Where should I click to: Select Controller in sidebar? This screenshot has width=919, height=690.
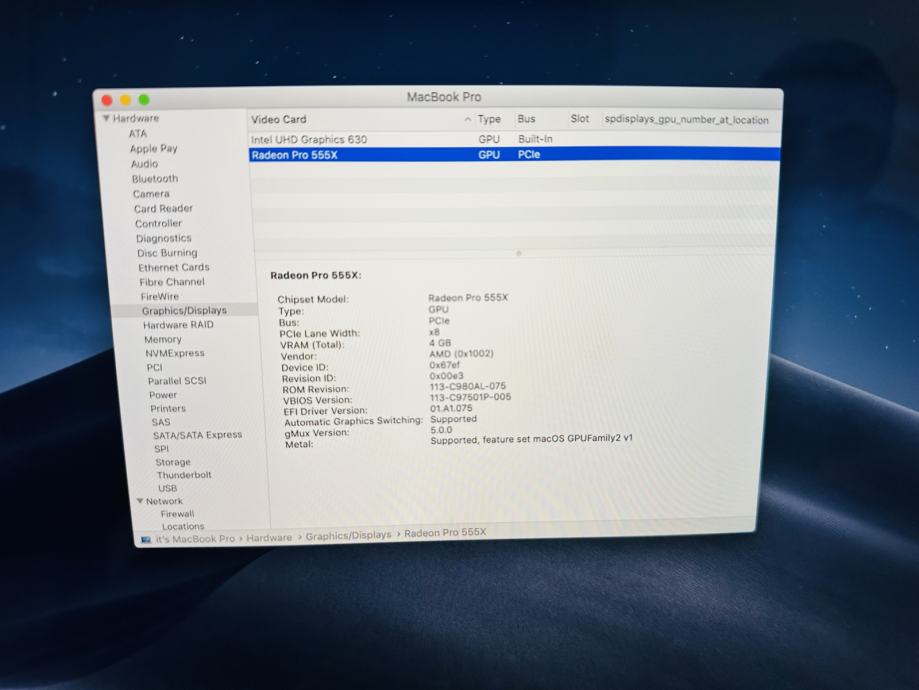pyautogui.click(x=158, y=223)
